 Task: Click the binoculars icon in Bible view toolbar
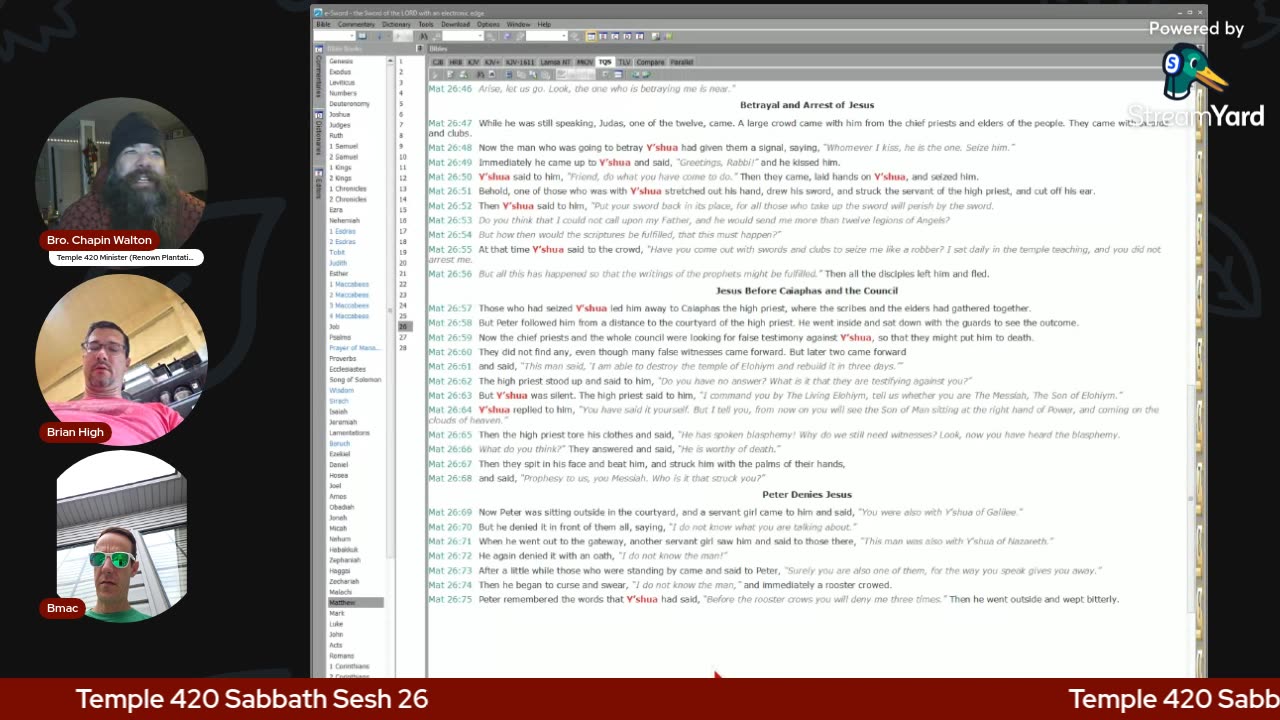pyautogui.click(x=481, y=74)
